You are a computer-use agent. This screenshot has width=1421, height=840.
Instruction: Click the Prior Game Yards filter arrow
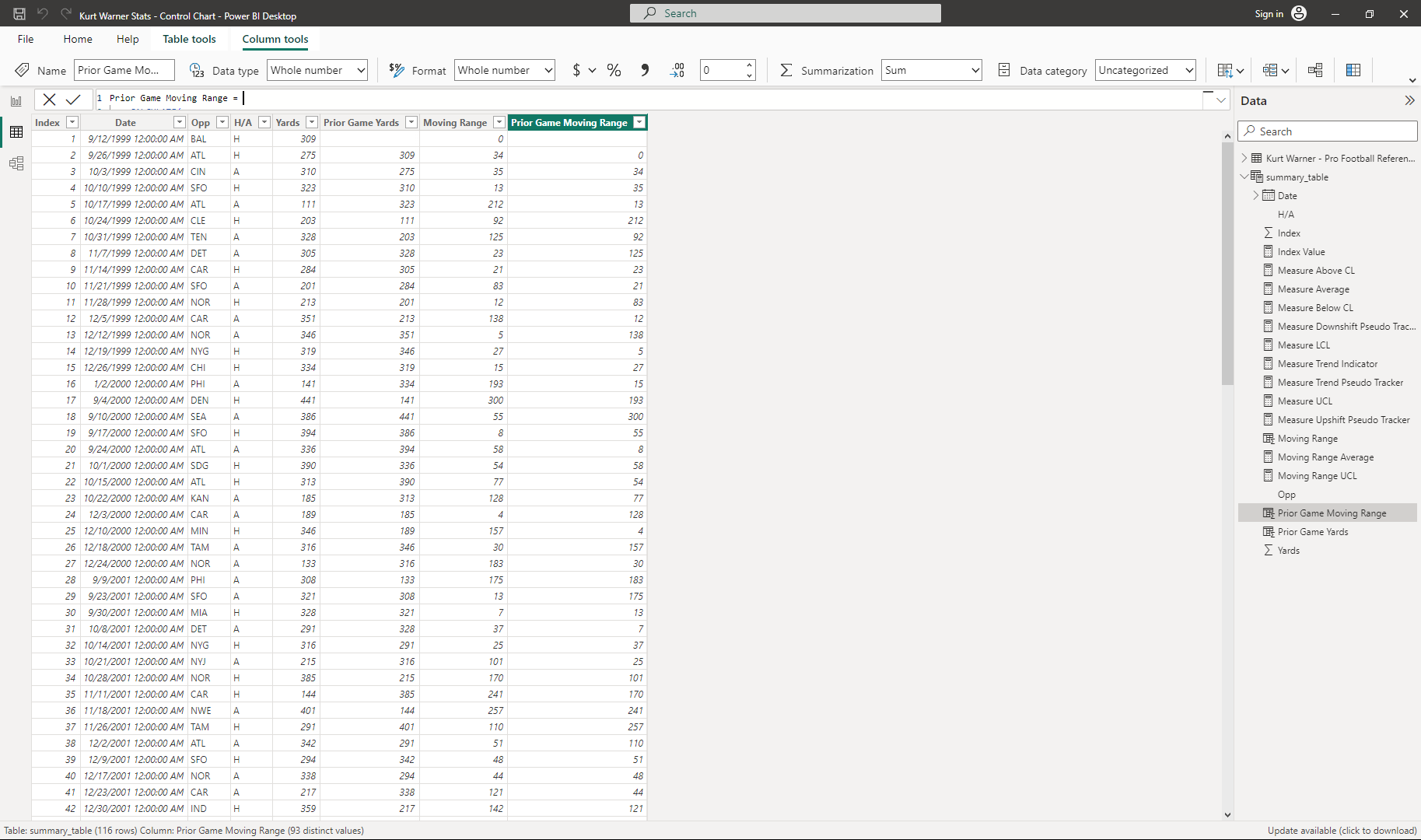click(x=411, y=122)
